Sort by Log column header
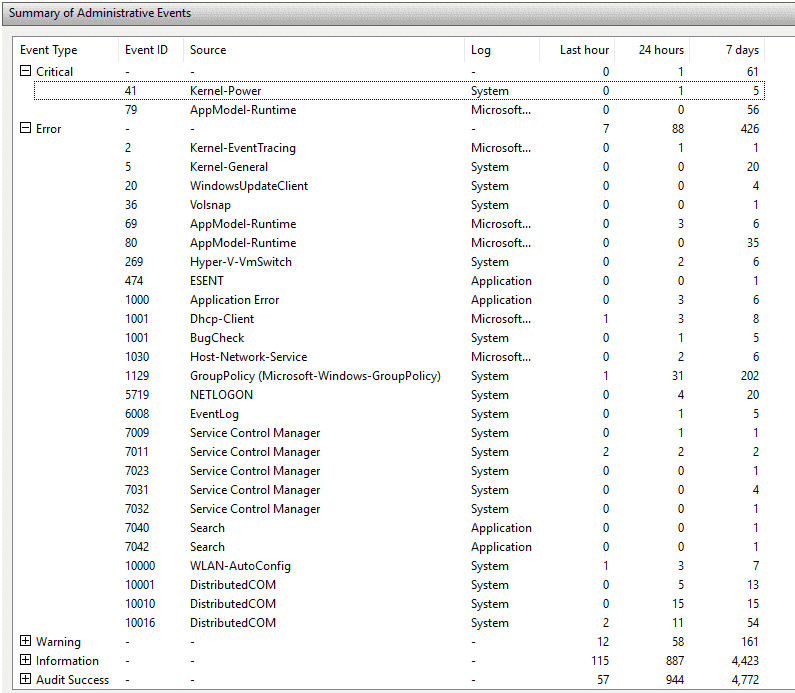The width and height of the screenshot is (795, 693). click(501, 50)
